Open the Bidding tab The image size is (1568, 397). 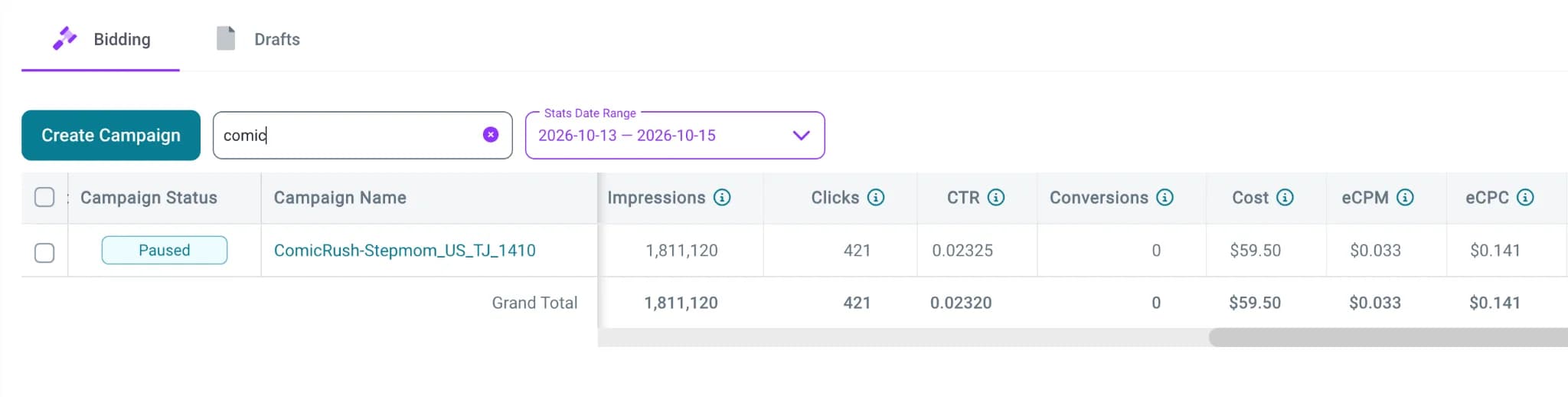100,39
